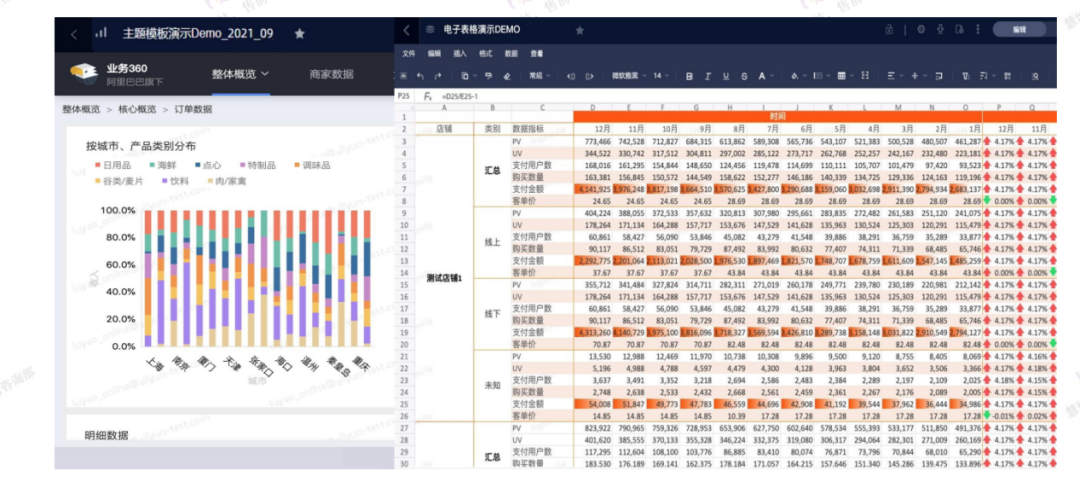Viewport: 1080px width, 488px height.
Task: Open the 文件 menu
Action: [408, 53]
